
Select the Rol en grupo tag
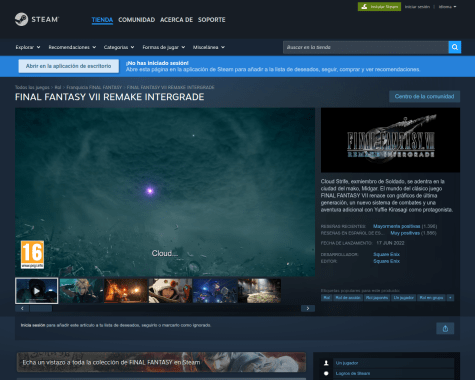[x=431, y=298]
